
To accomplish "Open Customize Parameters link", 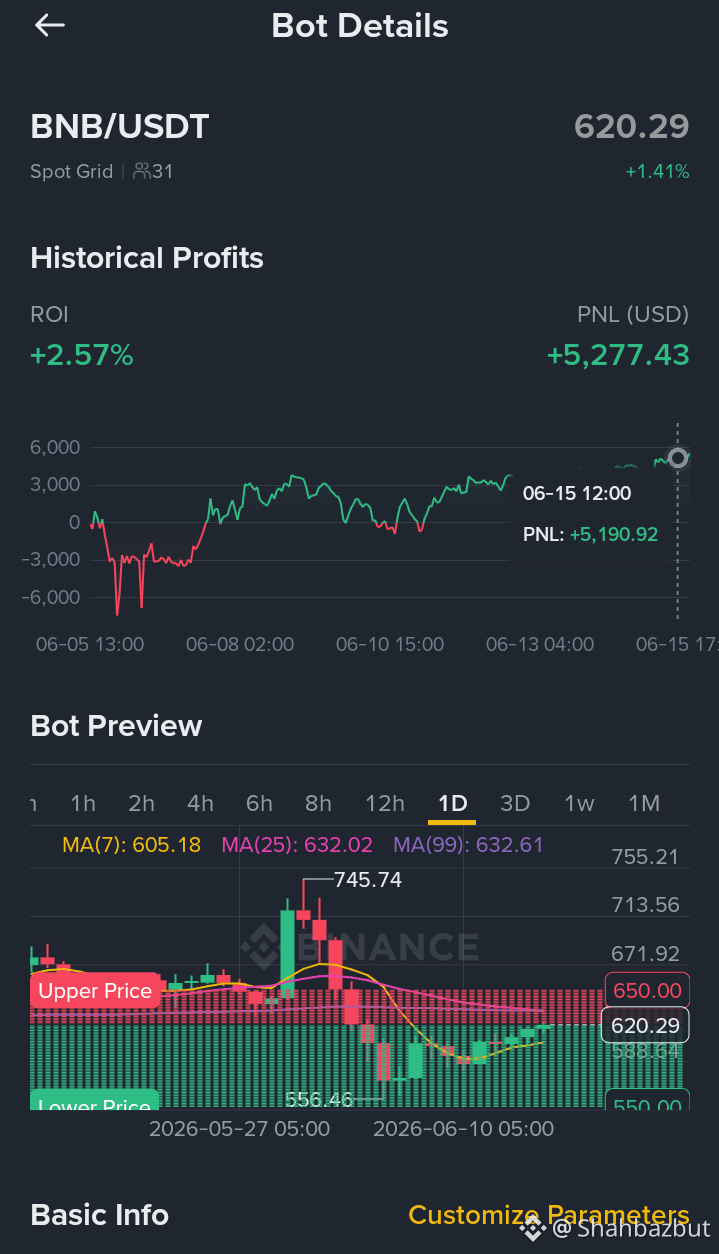I will point(549,1215).
